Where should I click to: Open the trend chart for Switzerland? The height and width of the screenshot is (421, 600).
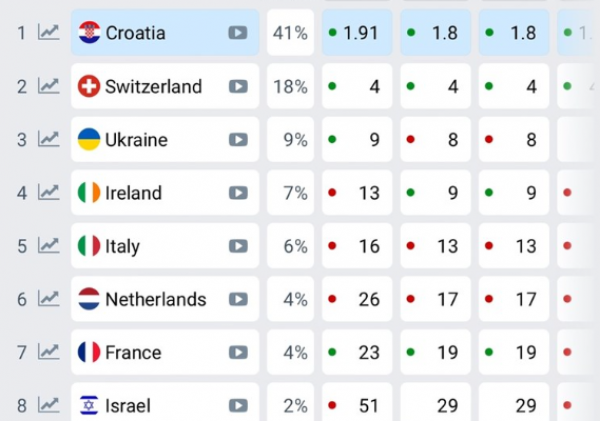(48, 86)
